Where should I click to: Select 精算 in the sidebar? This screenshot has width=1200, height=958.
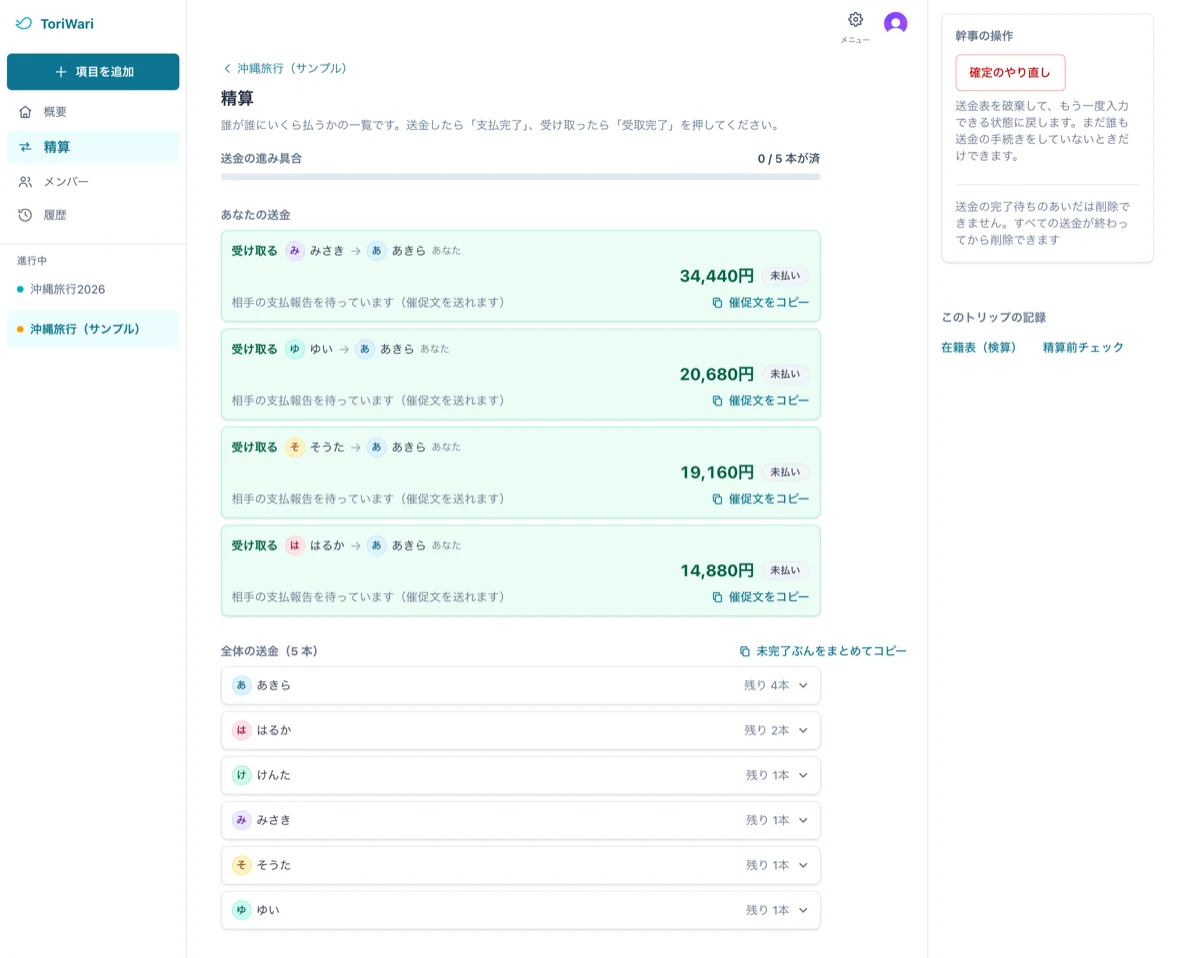[93, 147]
